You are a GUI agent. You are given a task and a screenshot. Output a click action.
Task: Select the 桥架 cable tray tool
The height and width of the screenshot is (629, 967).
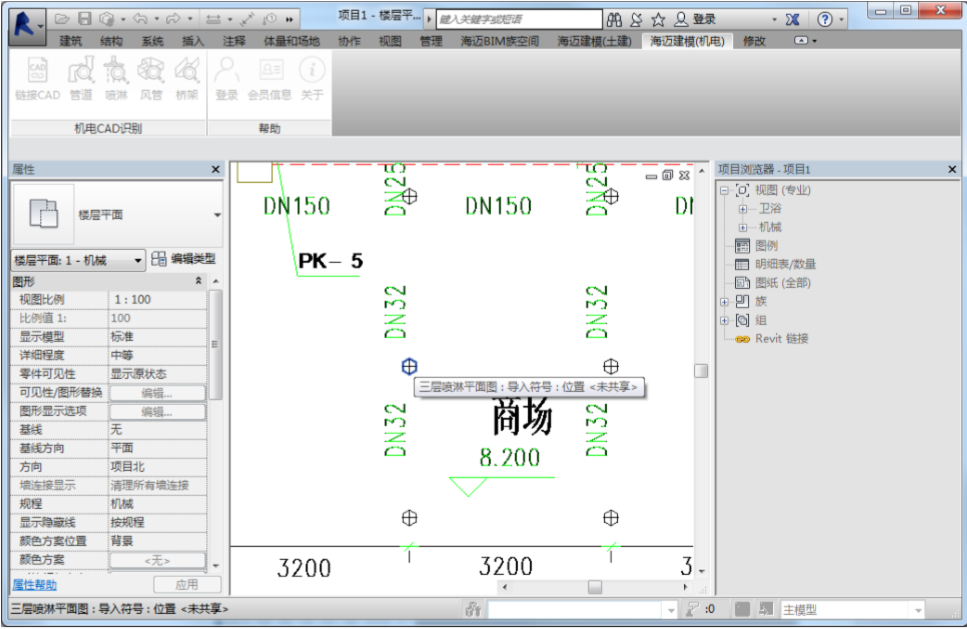click(x=187, y=78)
